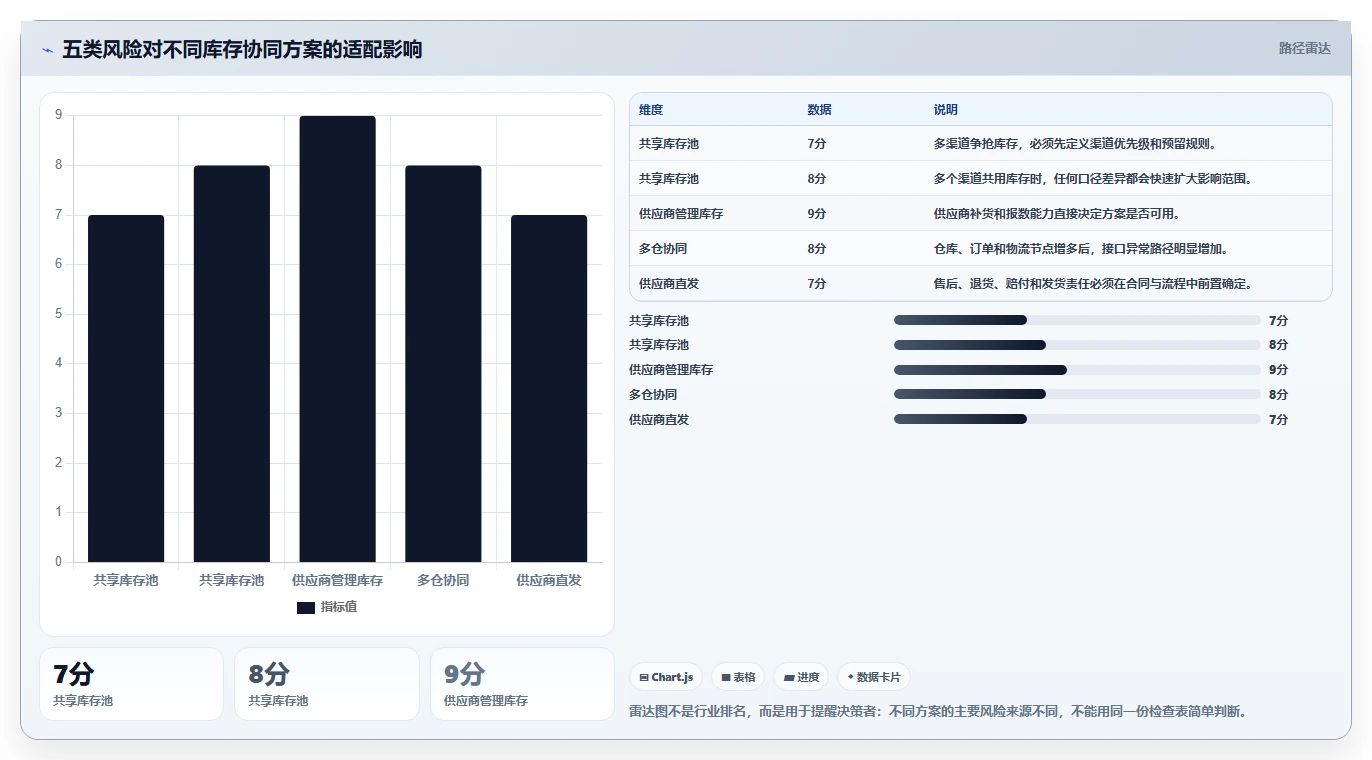1372x760 pixels.
Task: Click the 路径雷达 label in the header
Action: point(1304,48)
